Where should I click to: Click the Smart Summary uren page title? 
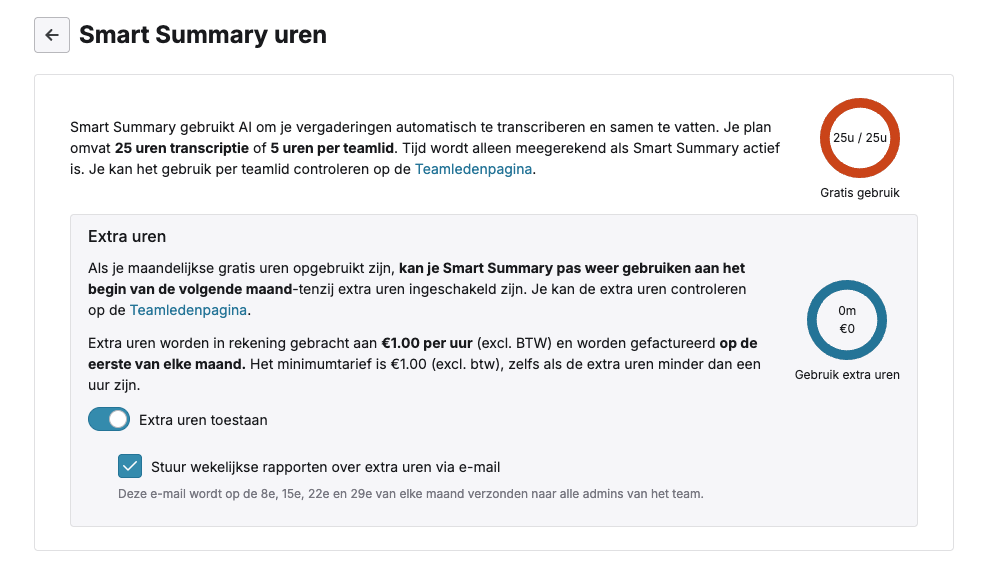[203, 35]
